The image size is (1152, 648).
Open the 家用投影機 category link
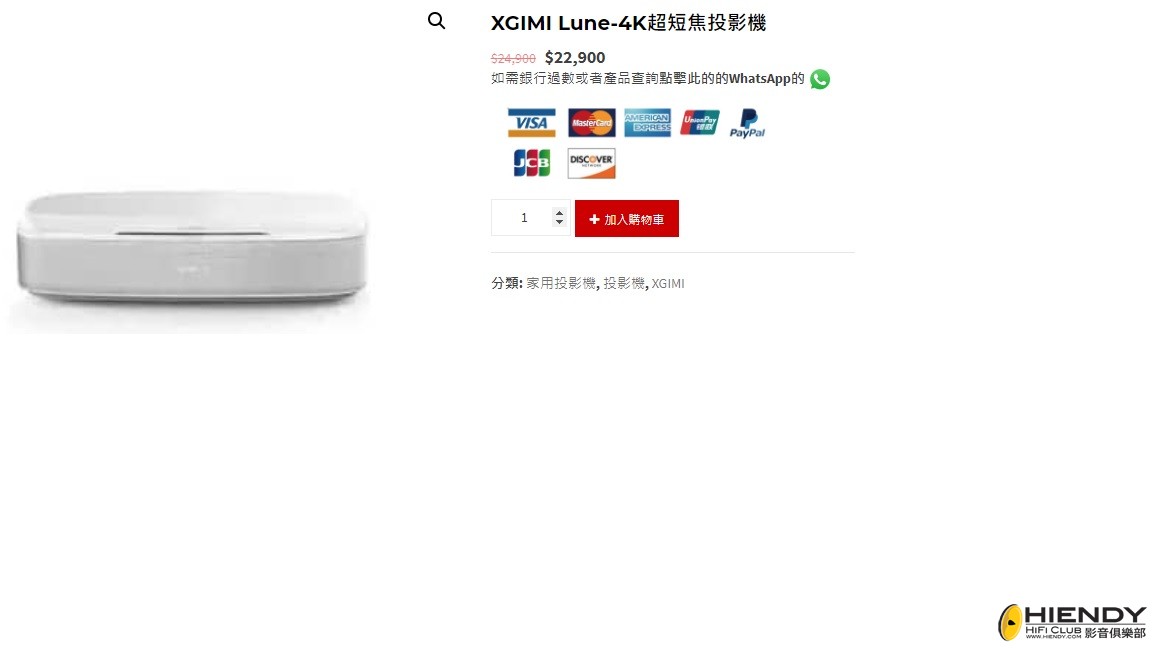561,283
